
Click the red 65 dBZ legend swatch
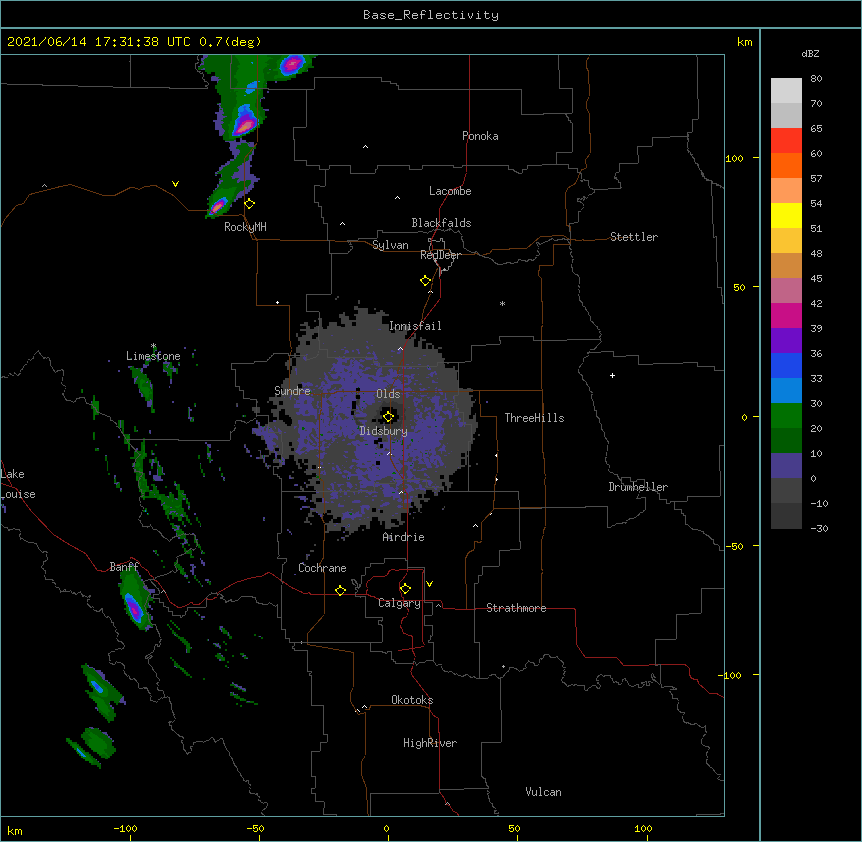tap(786, 140)
